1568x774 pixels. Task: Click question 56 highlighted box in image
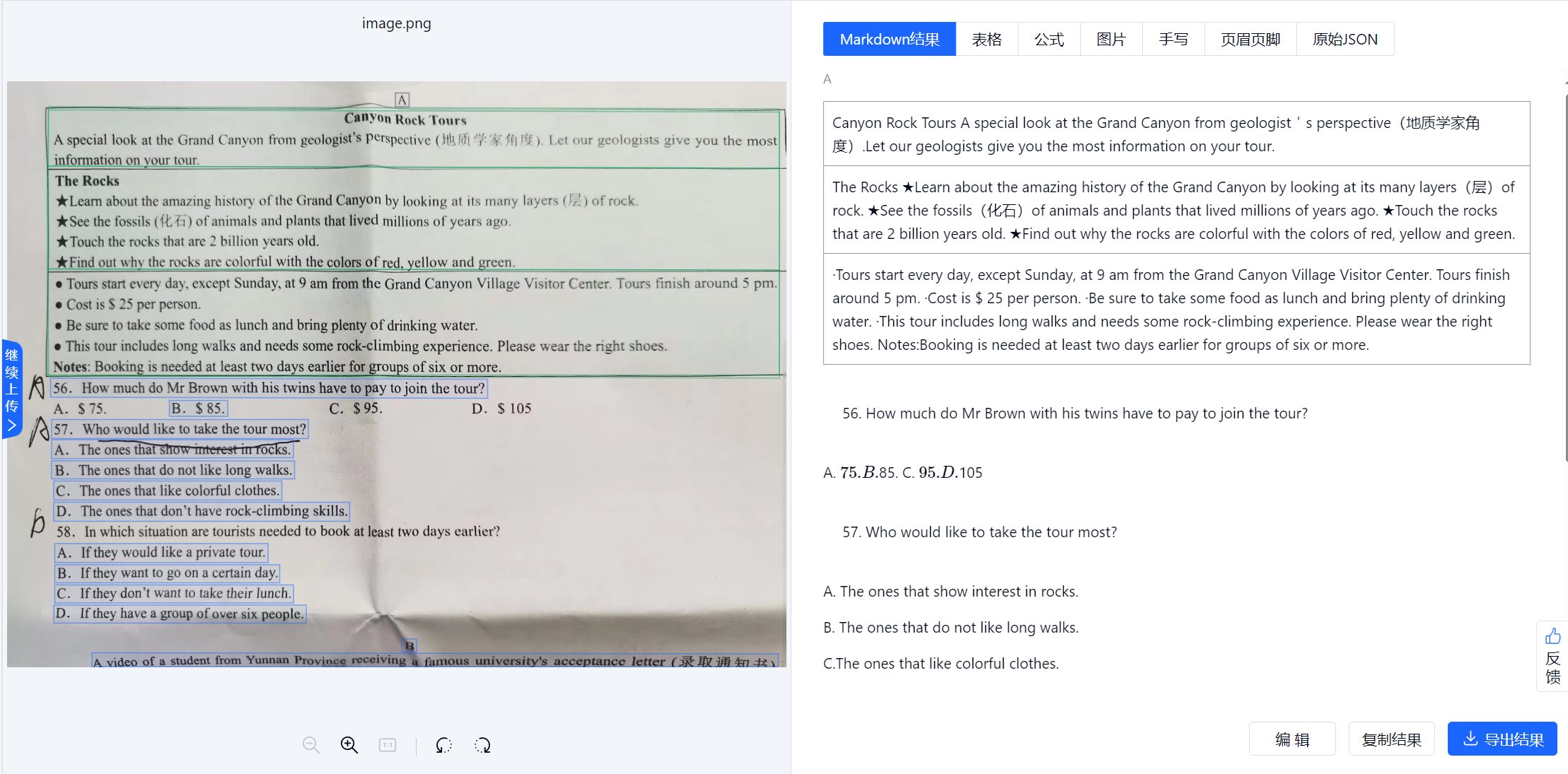pos(269,388)
